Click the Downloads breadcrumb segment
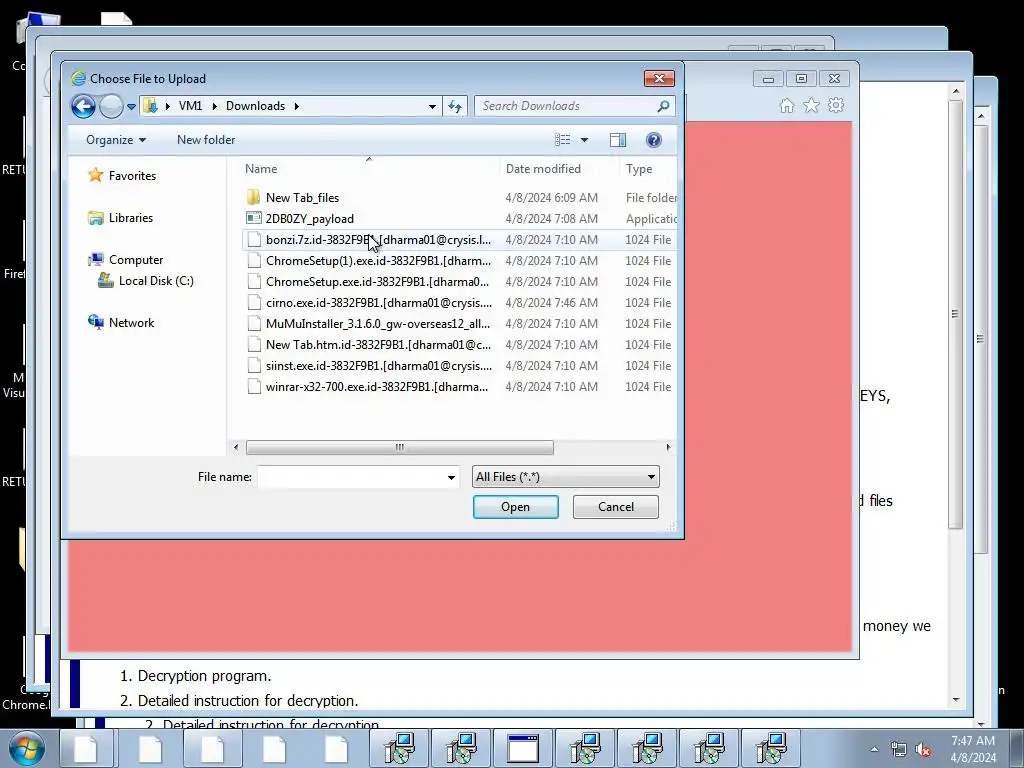Viewport: 1024px width, 768px height. (255, 106)
